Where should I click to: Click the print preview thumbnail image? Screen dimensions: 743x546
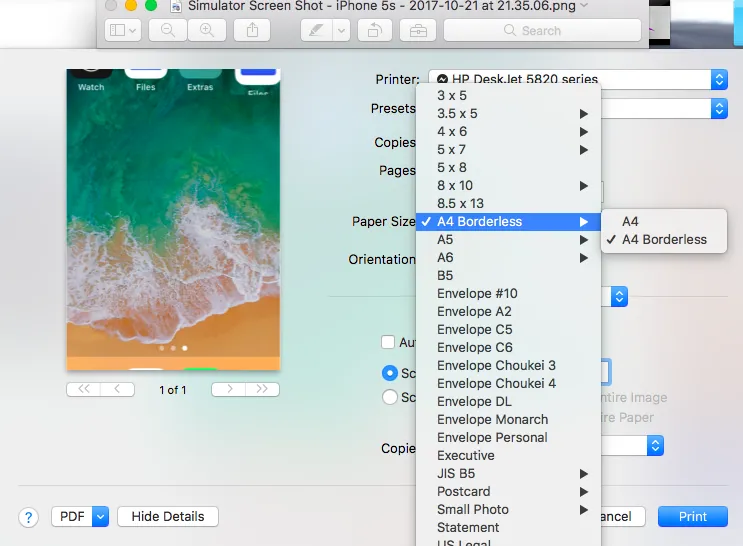click(x=173, y=219)
